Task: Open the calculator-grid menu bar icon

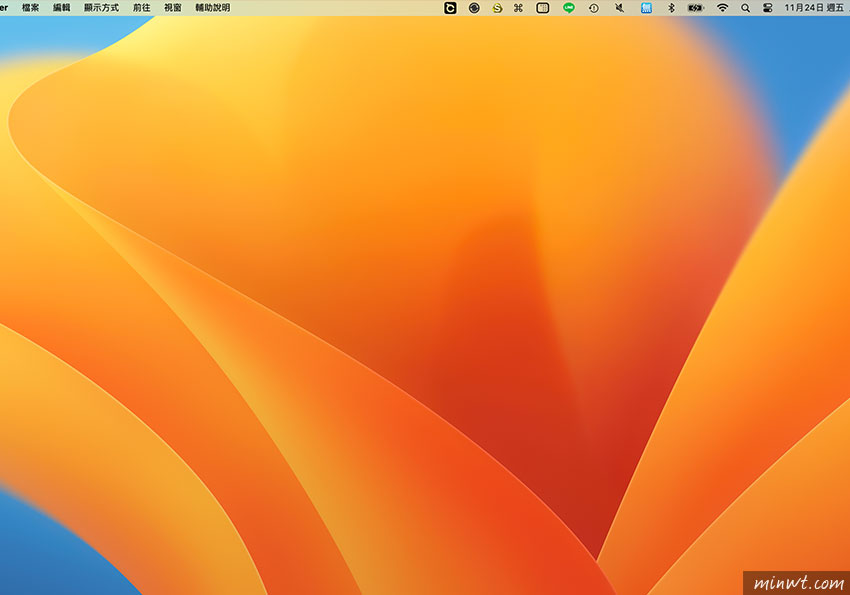Action: click(x=543, y=7)
